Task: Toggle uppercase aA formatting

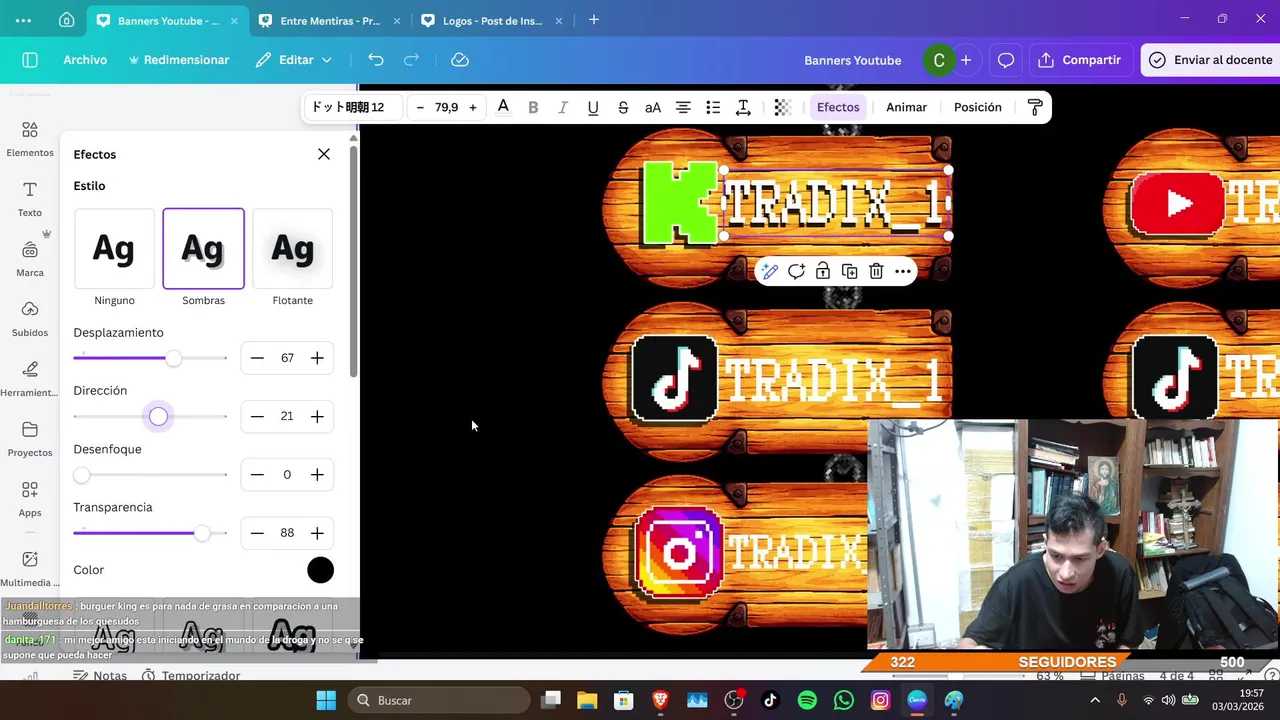Action: [x=653, y=107]
